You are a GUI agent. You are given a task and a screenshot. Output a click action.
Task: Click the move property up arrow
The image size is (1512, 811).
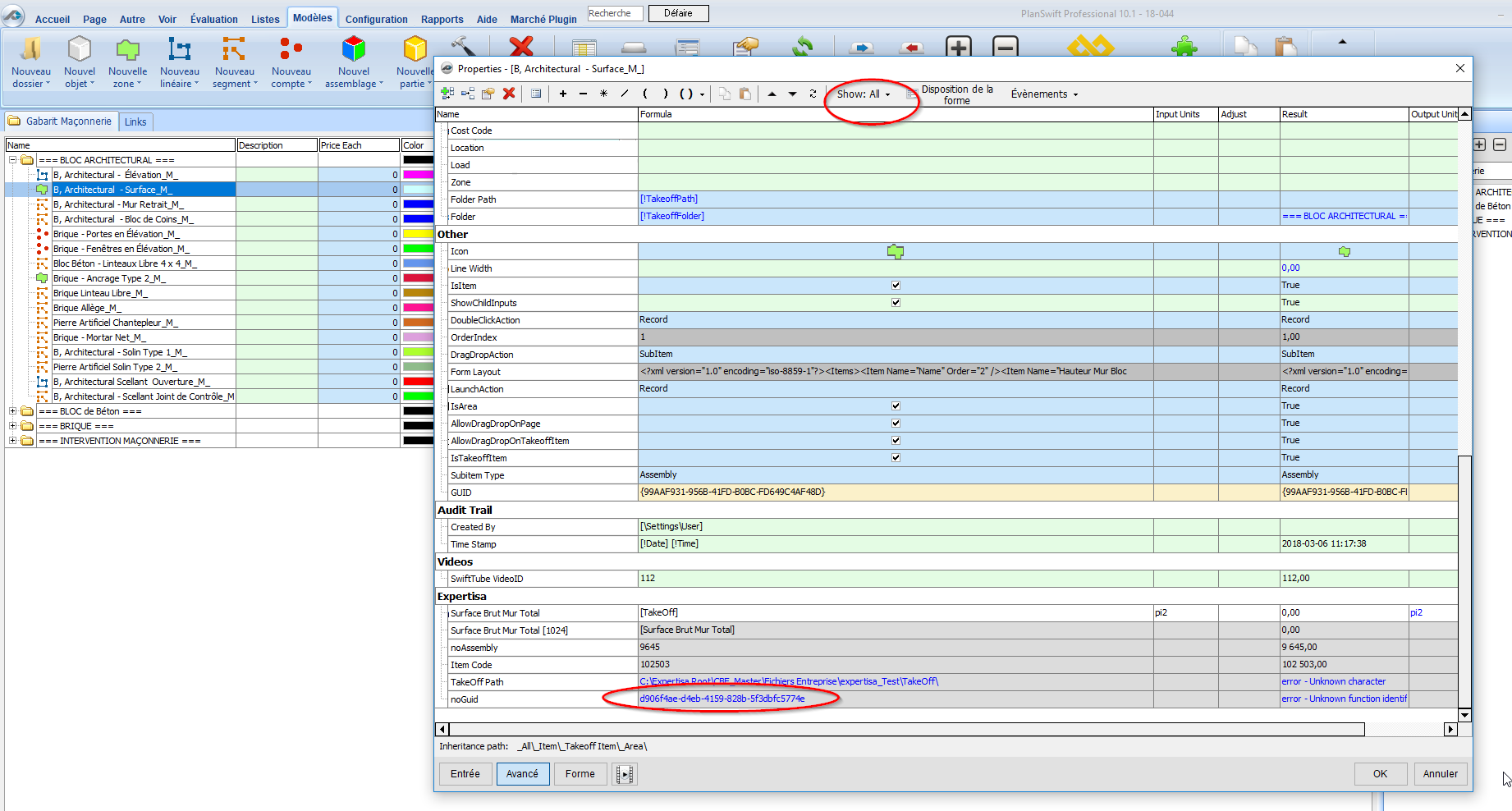click(x=772, y=94)
